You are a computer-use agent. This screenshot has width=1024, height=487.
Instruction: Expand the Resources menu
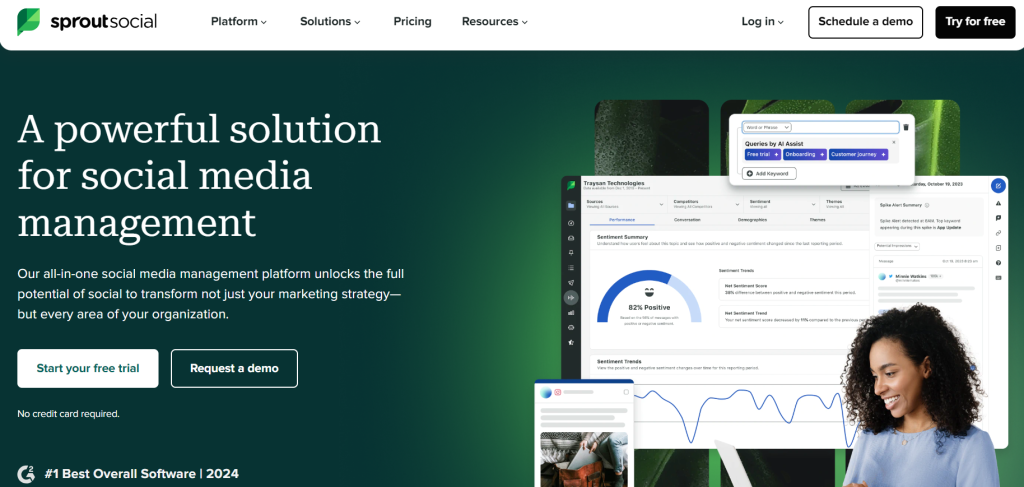pyautogui.click(x=494, y=22)
